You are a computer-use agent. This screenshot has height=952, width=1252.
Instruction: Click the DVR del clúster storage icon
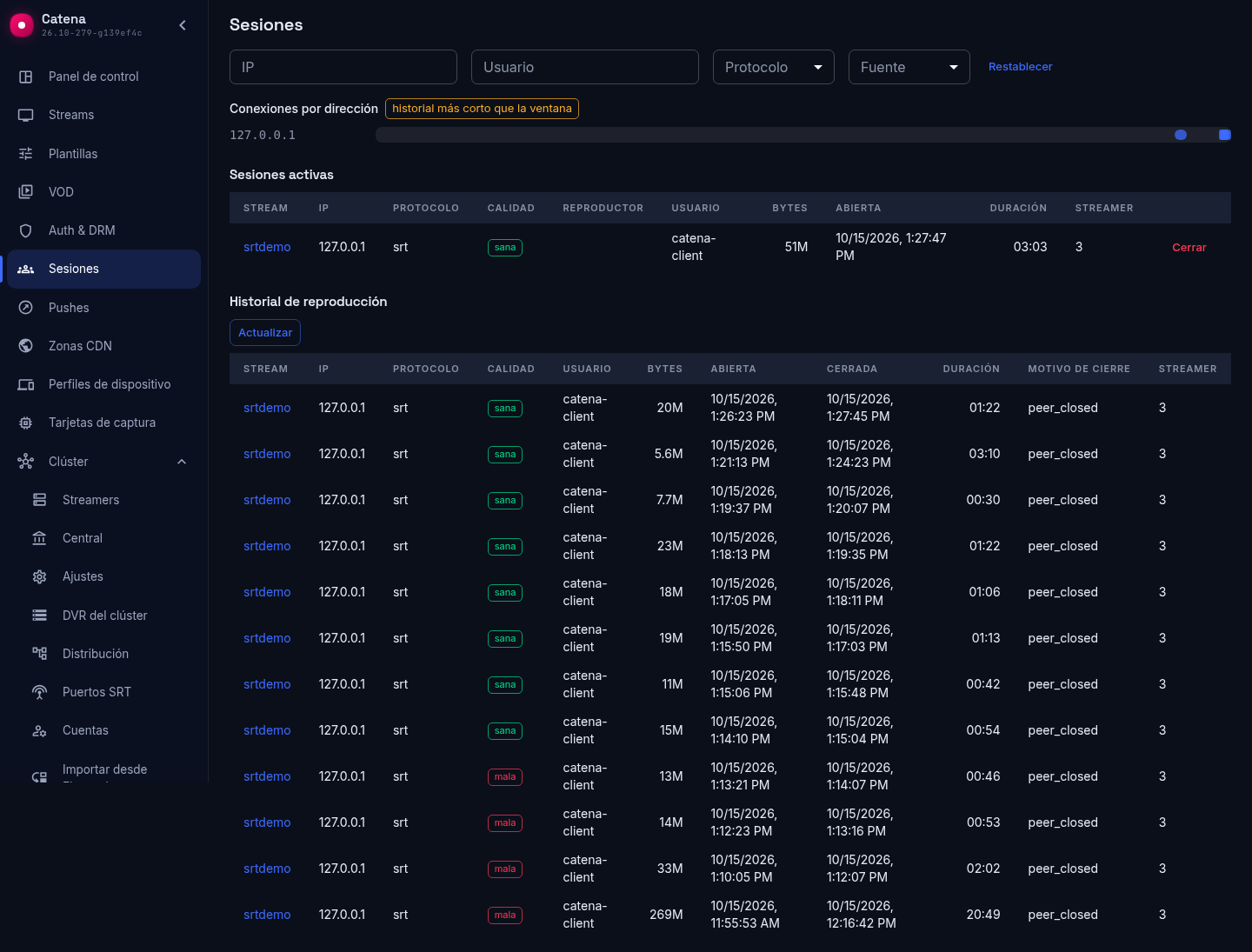(x=40, y=616)
